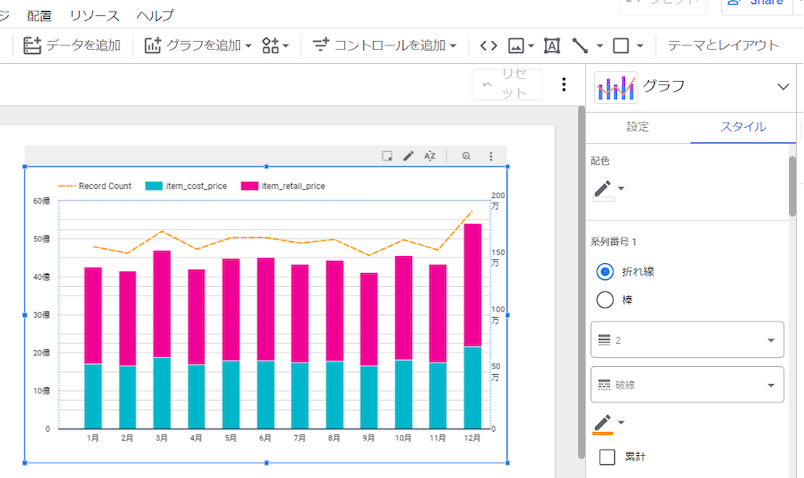Switch to the 設定 tab
Screen dimensions: 804x478
(638, 127)
